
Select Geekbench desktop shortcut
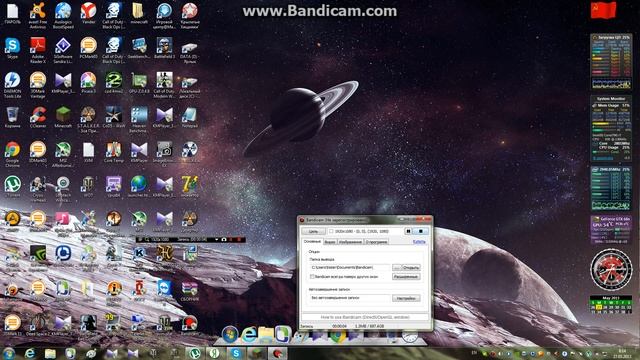point(139,48)
